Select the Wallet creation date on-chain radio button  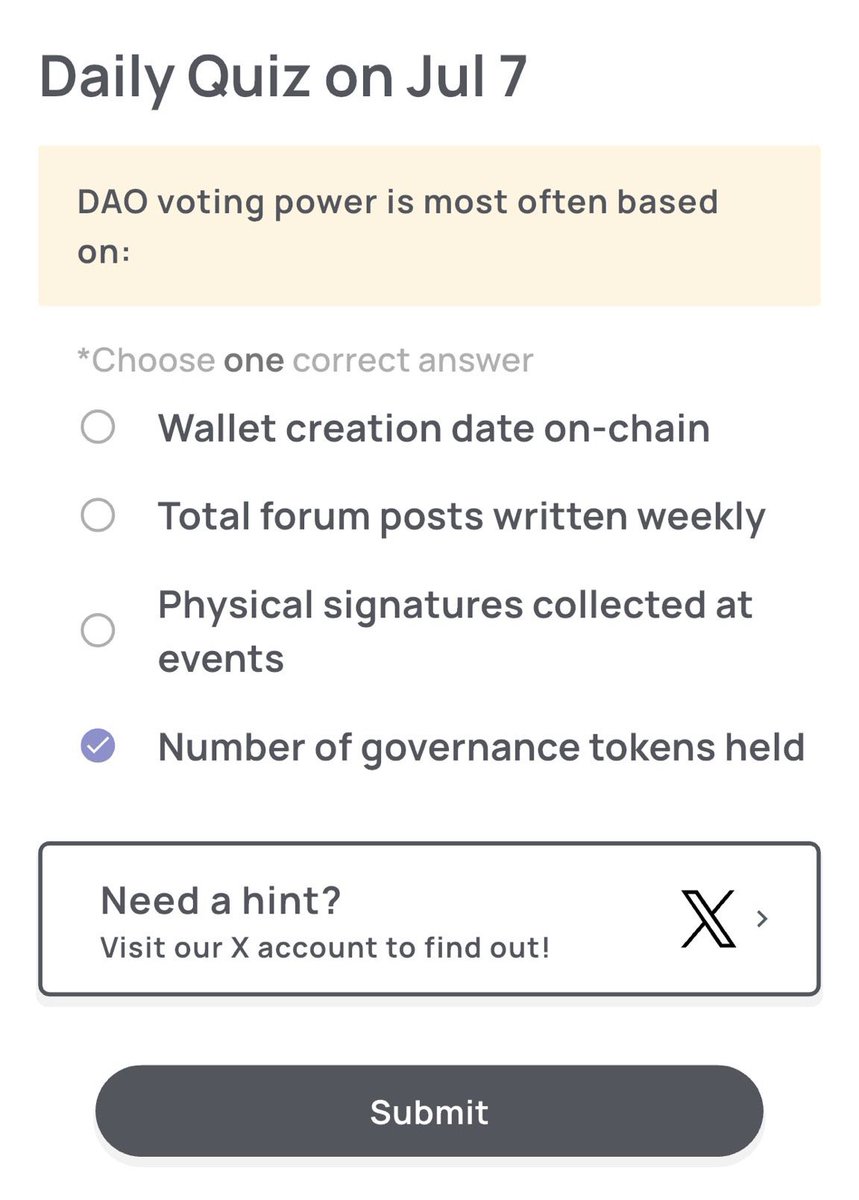[x=97, y=429]
